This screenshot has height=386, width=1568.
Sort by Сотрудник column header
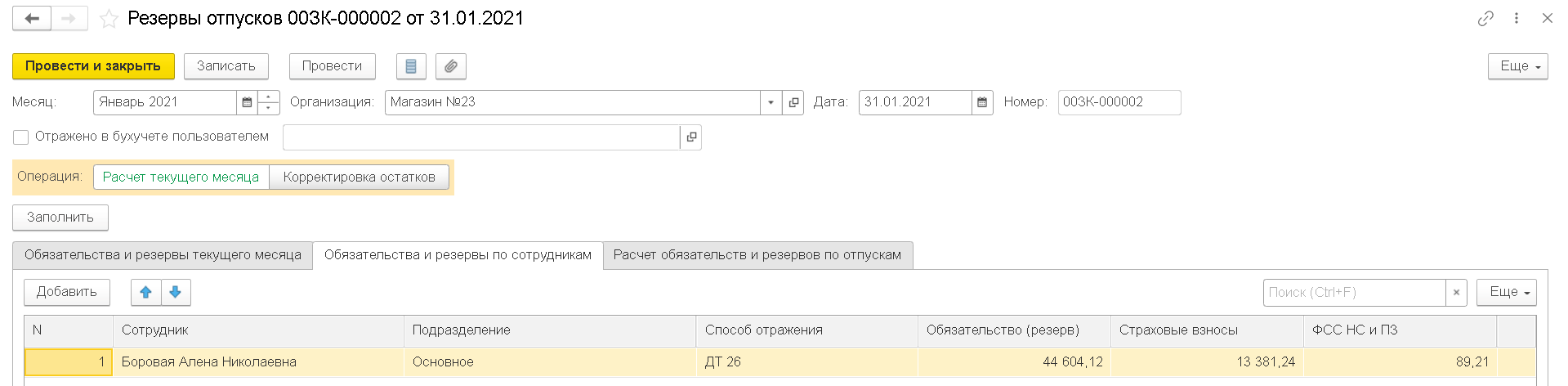pyautogui.click(x=258, y=330)
